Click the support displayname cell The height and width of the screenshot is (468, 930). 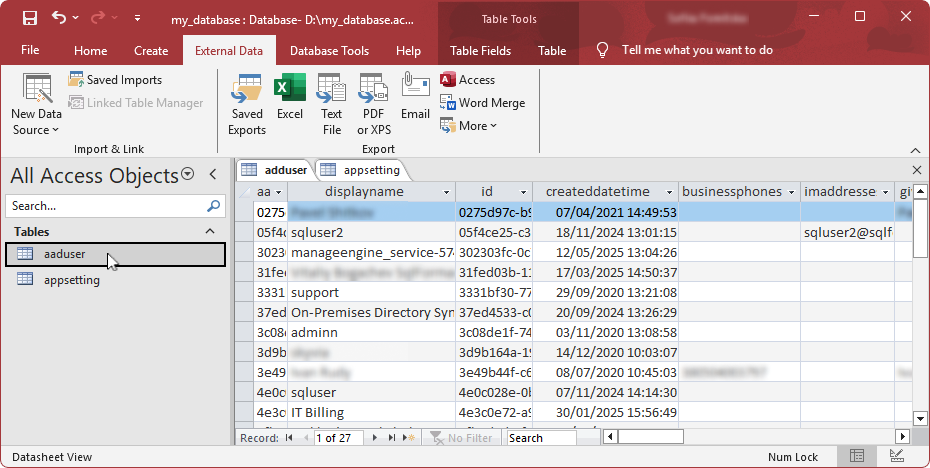coord(372,292)
